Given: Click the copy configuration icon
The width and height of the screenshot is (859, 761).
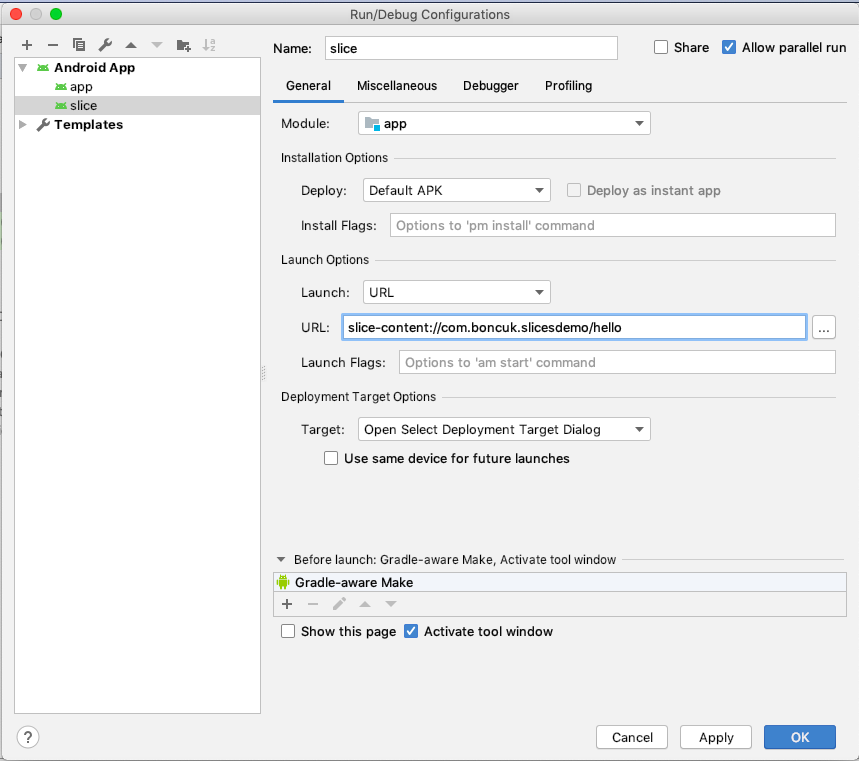Looking at the screenshot, I should (79, 45).
